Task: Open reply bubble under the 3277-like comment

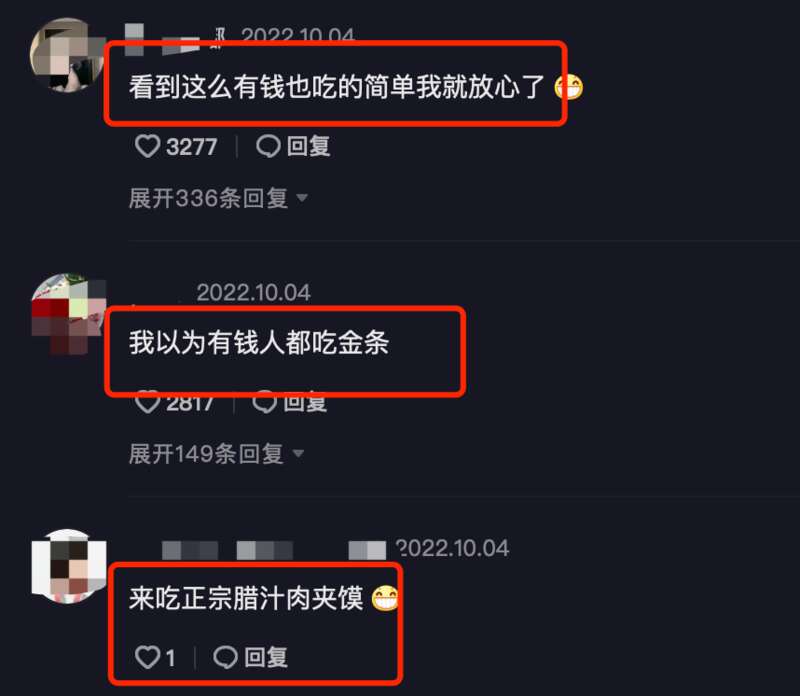Action: 268,146
